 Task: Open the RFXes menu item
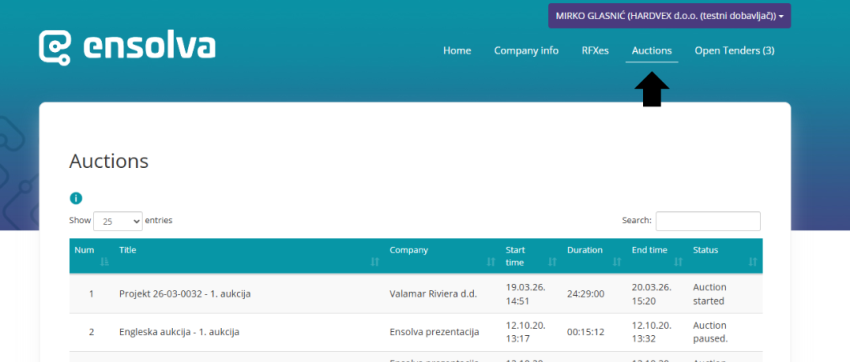tap(595, 51)
